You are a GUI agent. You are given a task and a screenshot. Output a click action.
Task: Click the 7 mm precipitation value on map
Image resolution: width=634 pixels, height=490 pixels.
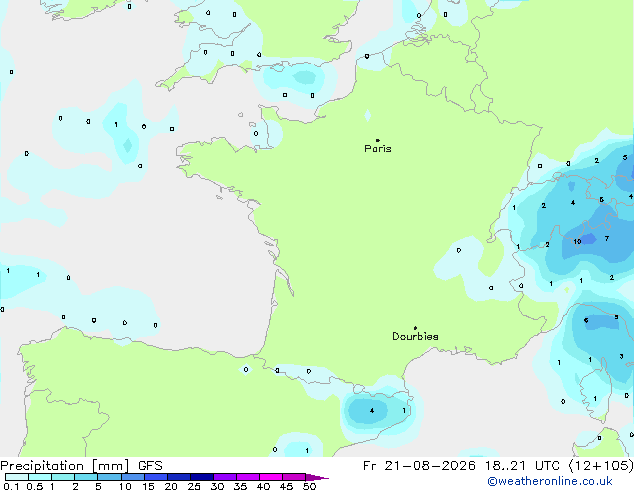[x=607, y=239]
